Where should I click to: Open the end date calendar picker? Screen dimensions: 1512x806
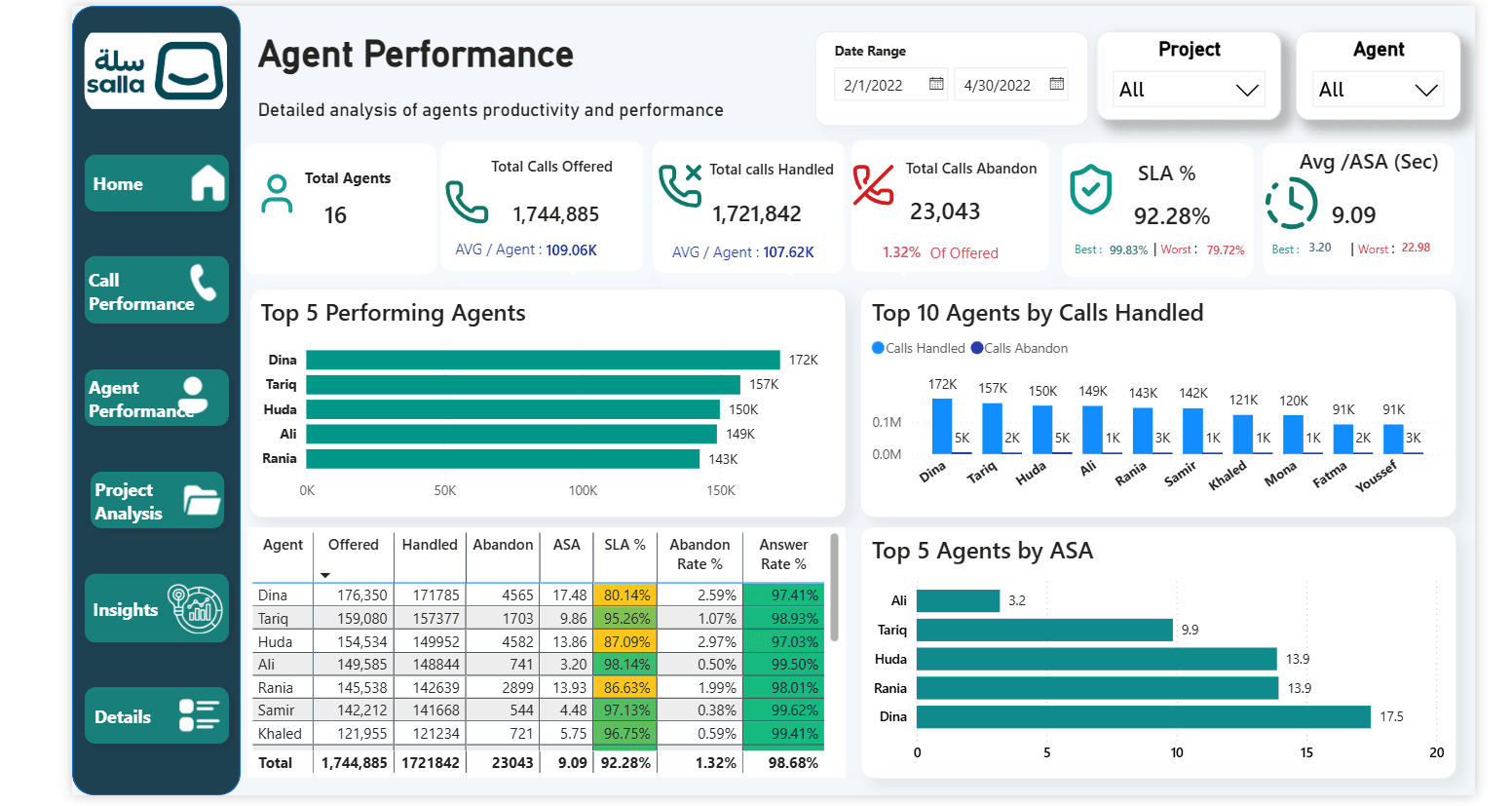[x=1056, y=84]
